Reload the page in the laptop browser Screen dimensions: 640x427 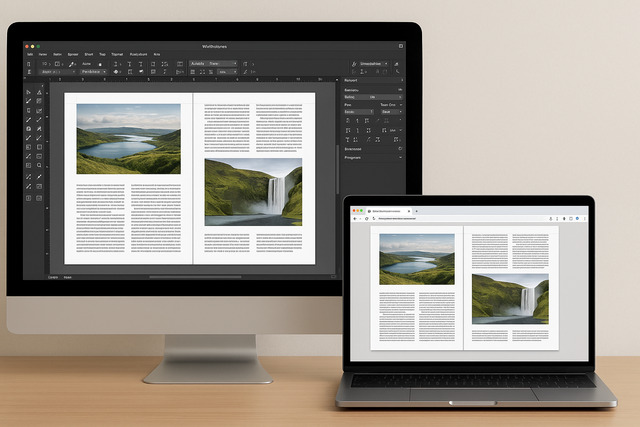[x=367, y=219]
